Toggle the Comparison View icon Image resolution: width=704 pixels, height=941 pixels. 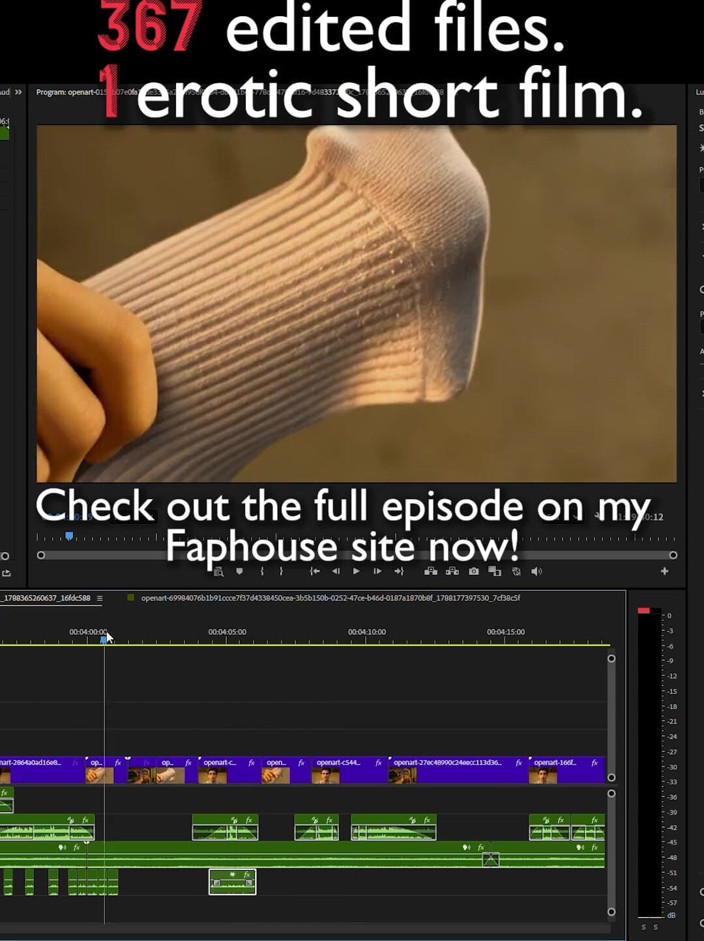495,571
